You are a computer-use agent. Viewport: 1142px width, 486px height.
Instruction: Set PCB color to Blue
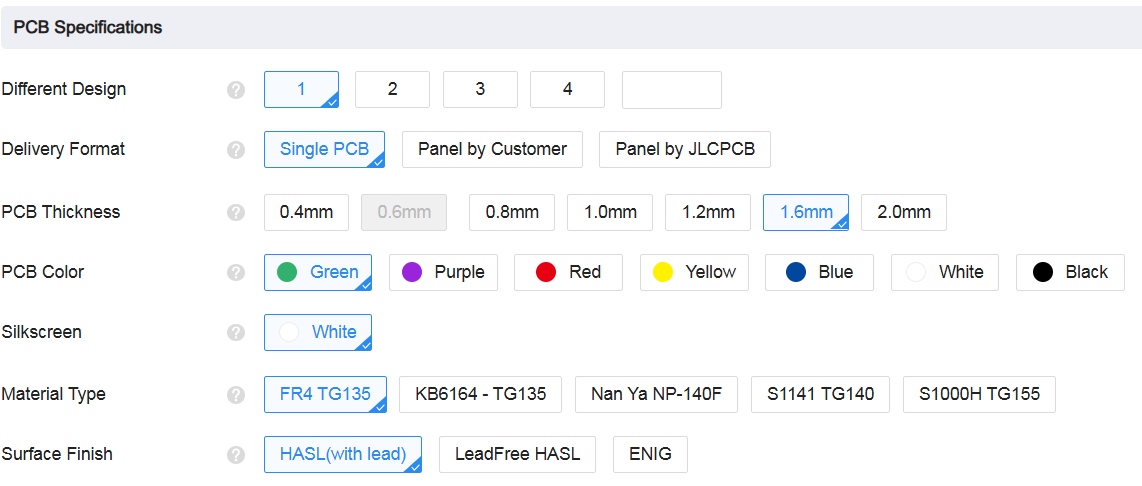819,272
